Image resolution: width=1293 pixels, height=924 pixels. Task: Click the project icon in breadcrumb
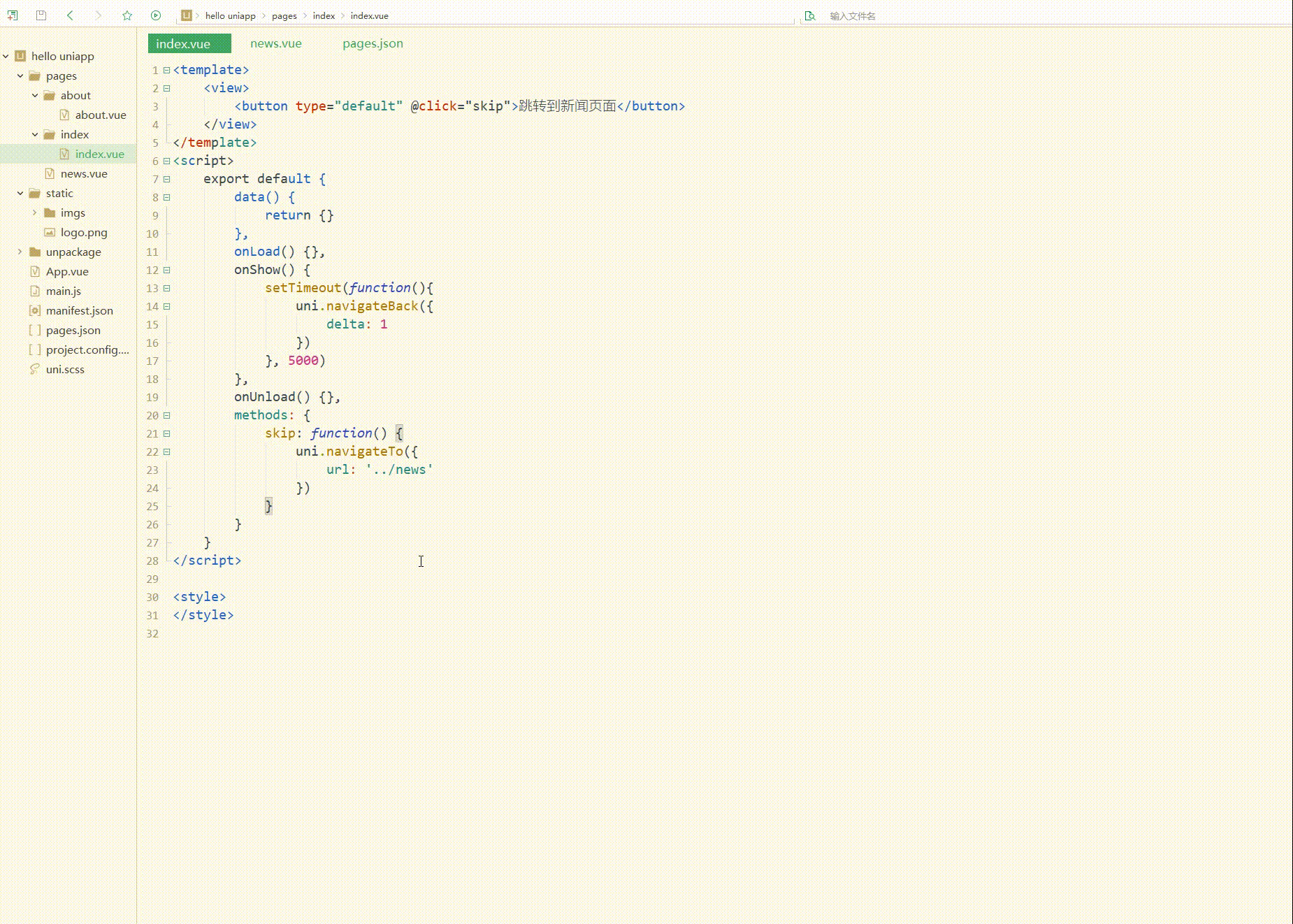186,15
